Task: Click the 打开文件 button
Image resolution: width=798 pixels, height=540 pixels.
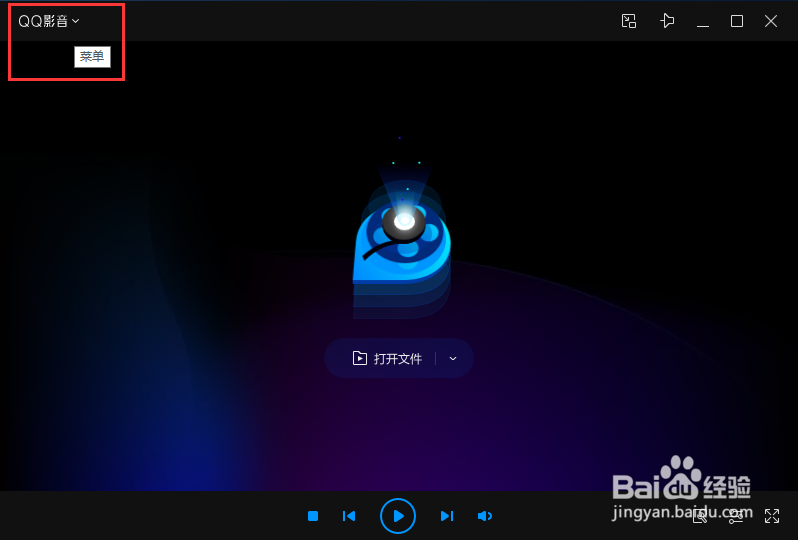Action: (387, 358)
